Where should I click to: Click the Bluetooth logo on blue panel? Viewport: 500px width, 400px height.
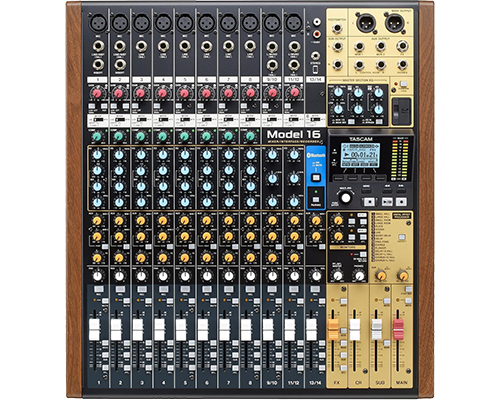coord(315,155)
